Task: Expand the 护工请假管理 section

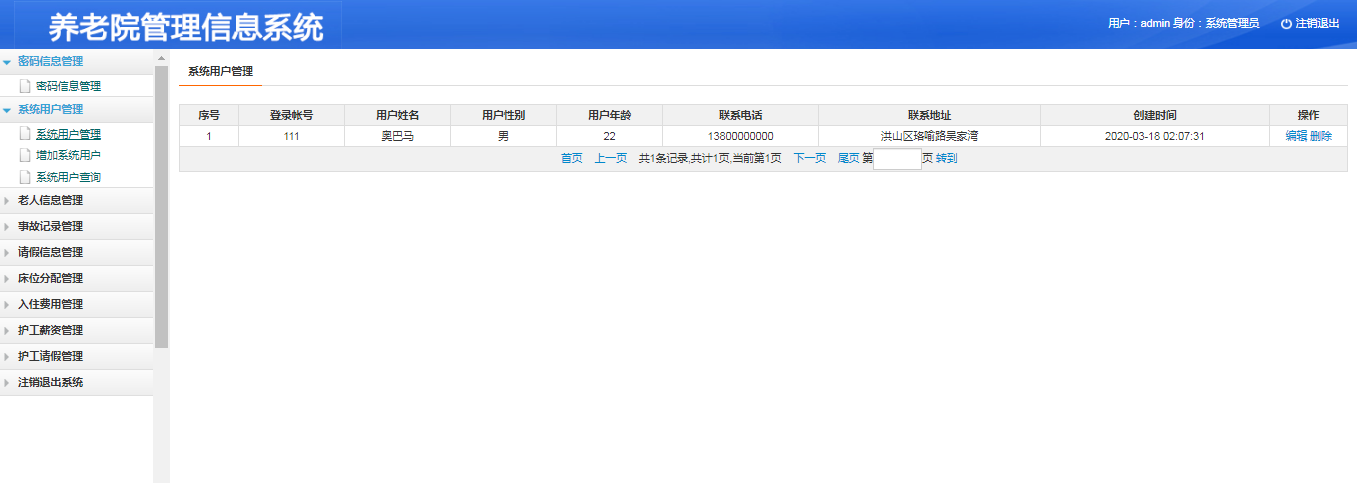Action: (x=77, y=356)
